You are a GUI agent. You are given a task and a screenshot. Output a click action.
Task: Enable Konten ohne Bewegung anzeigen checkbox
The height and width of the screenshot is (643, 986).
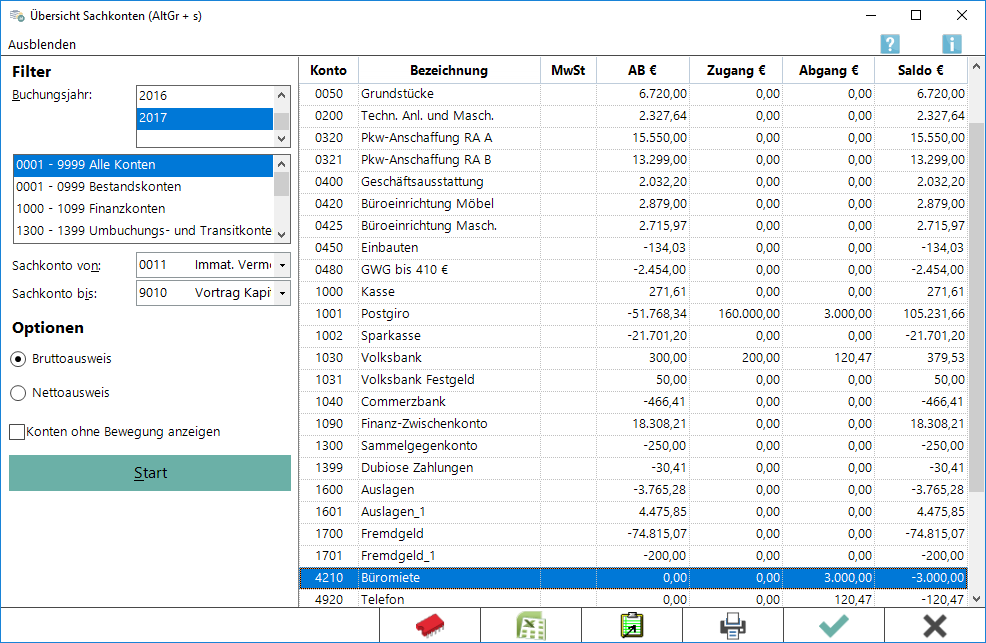click(x=17, y=432)
